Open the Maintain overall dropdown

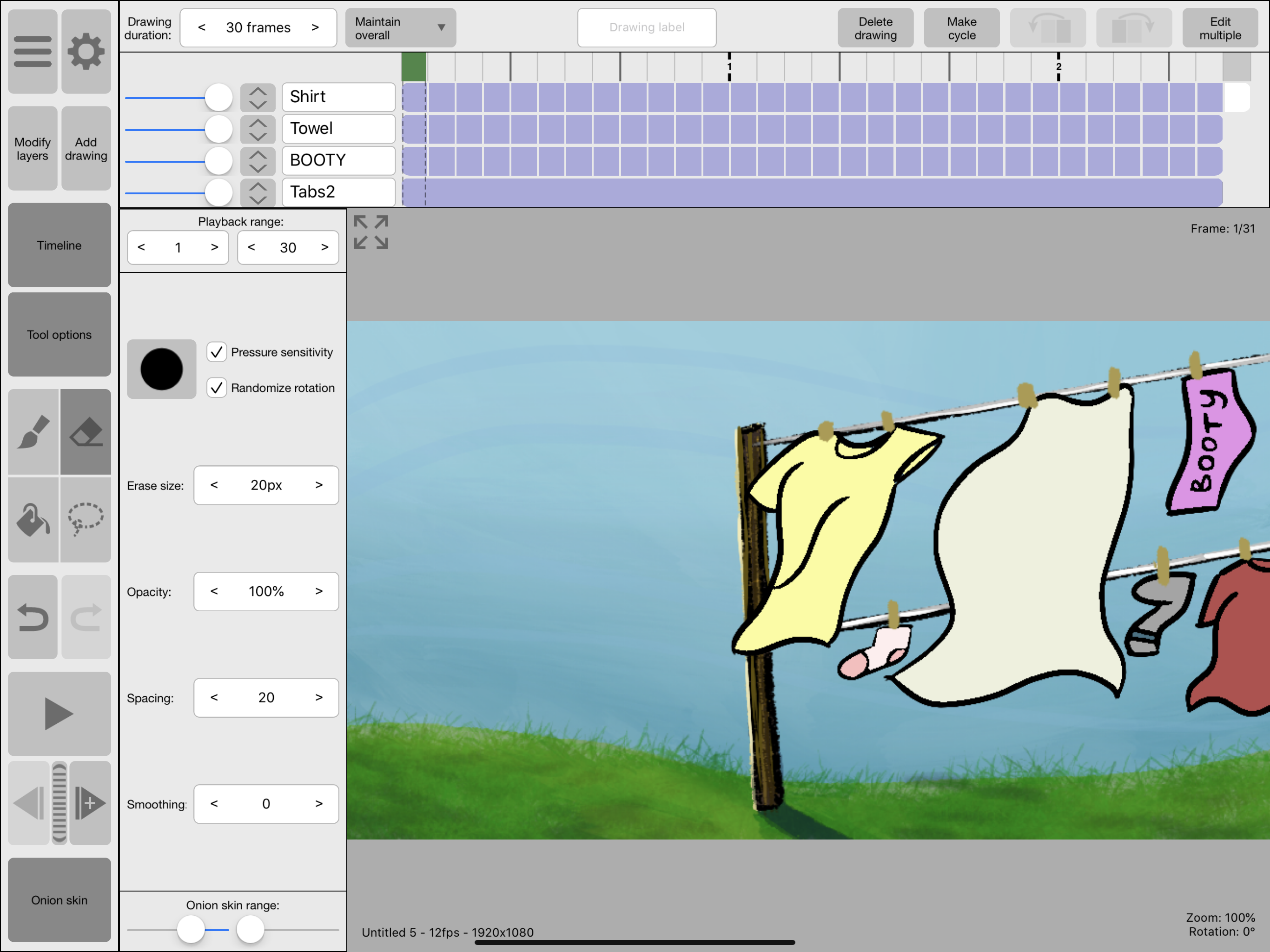[400, 27]
